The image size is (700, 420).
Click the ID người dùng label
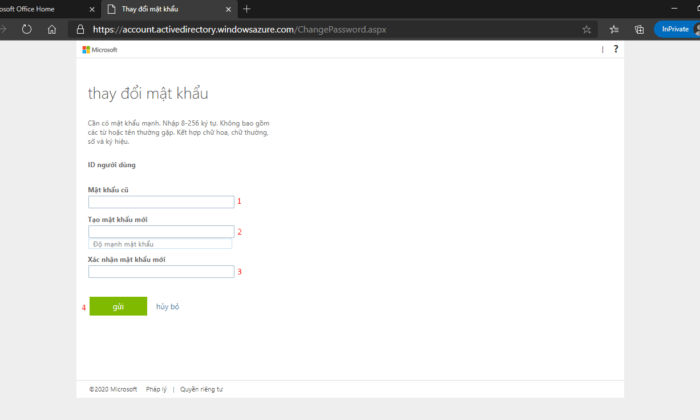click(x=112, y=165)
